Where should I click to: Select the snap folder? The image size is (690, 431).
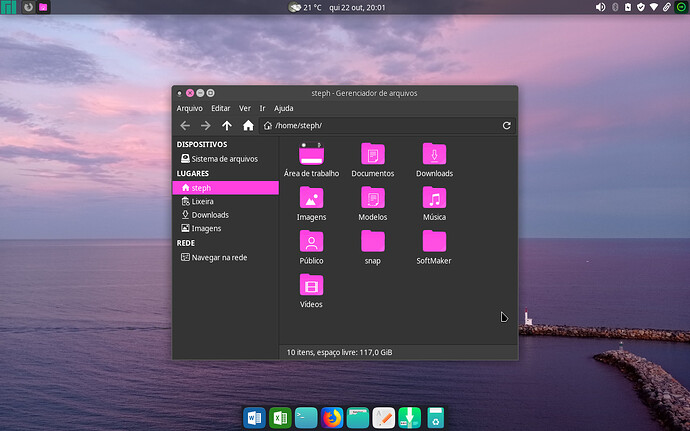point(373,247)
